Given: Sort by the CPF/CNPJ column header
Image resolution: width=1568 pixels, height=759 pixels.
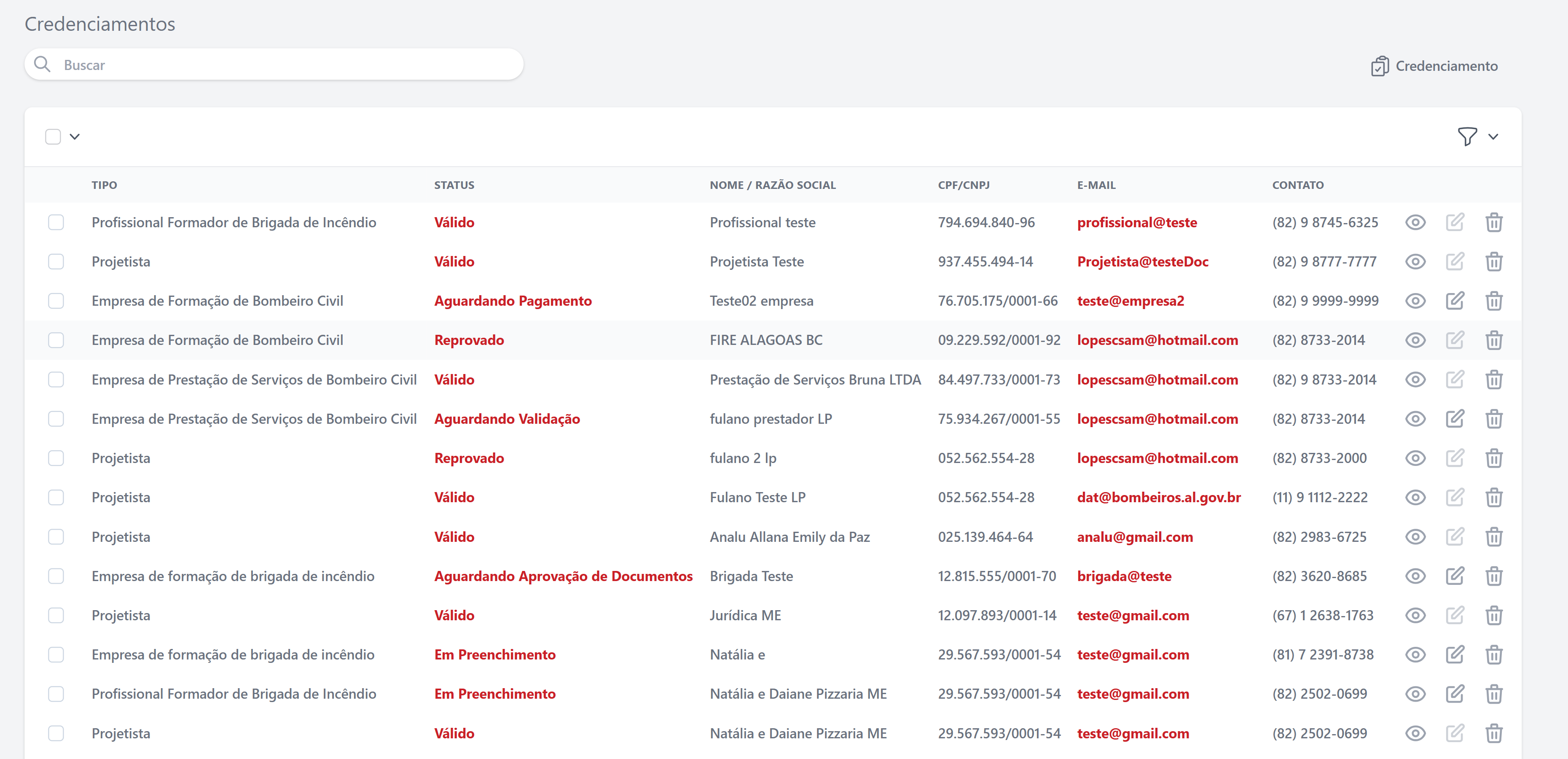Looking at the screenshot, I should pyautogui.click(x=963, y=185).
